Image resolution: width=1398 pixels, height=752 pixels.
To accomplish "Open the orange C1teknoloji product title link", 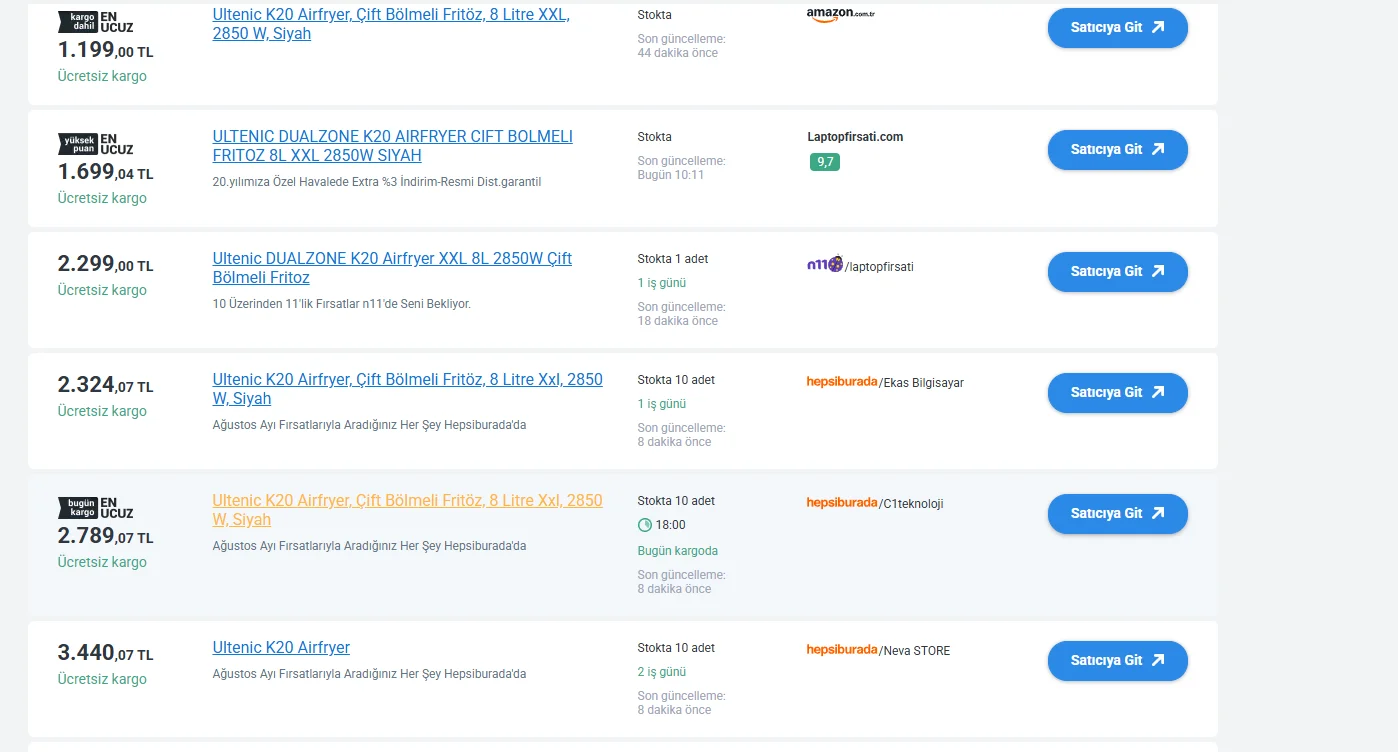I will 408,510.
